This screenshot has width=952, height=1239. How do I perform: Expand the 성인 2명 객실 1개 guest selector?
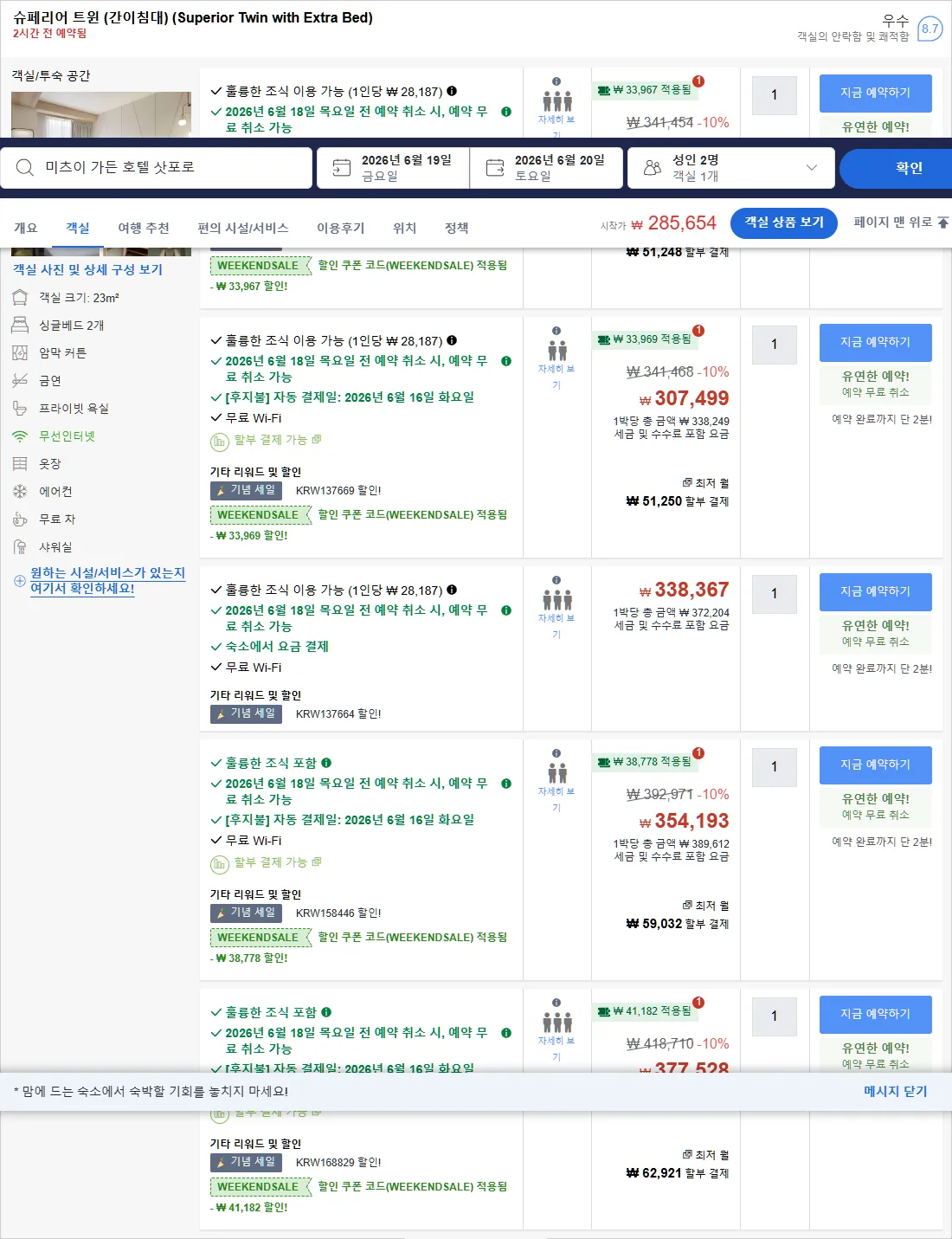730,168
